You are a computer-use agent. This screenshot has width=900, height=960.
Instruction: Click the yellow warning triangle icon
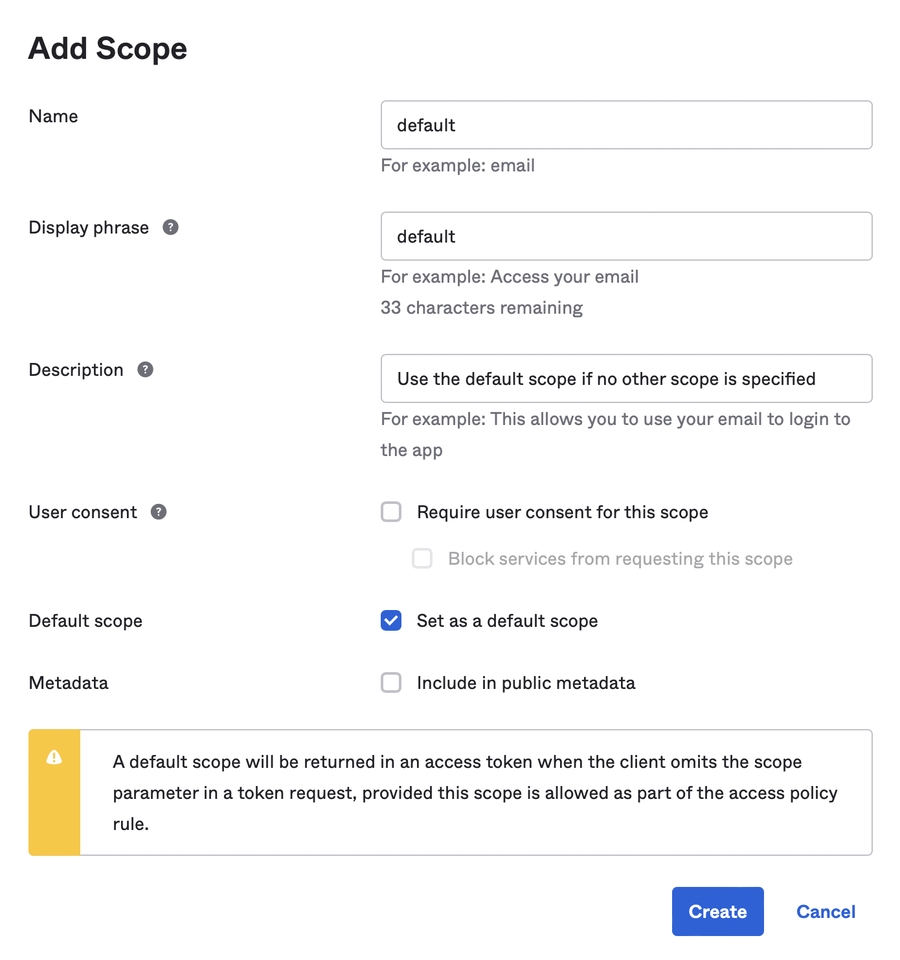tap(54, 758)
